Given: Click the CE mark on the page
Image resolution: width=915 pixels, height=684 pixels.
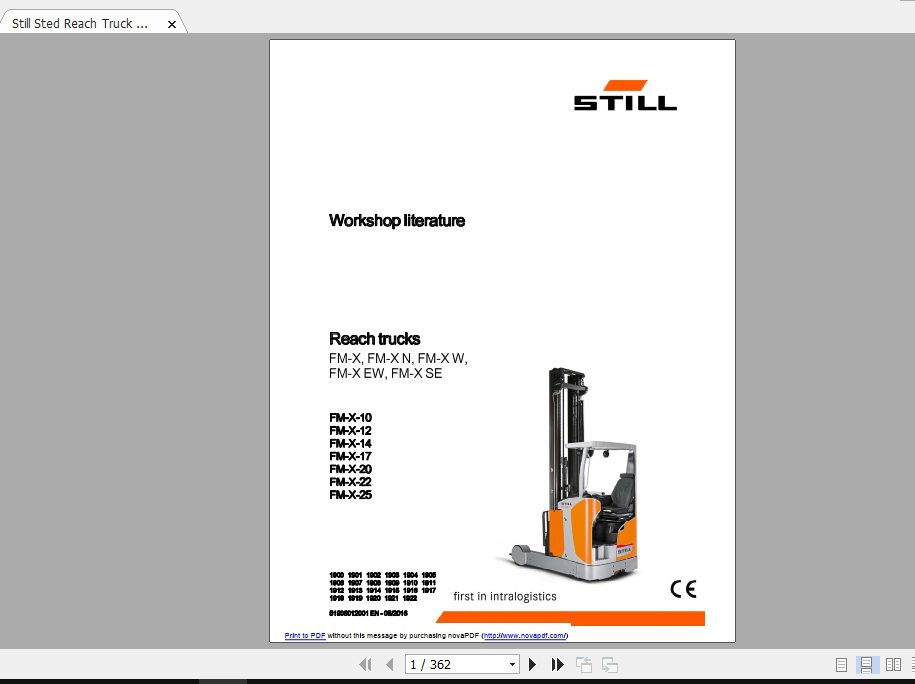Looking at the screenshot, I should (683, 588).
